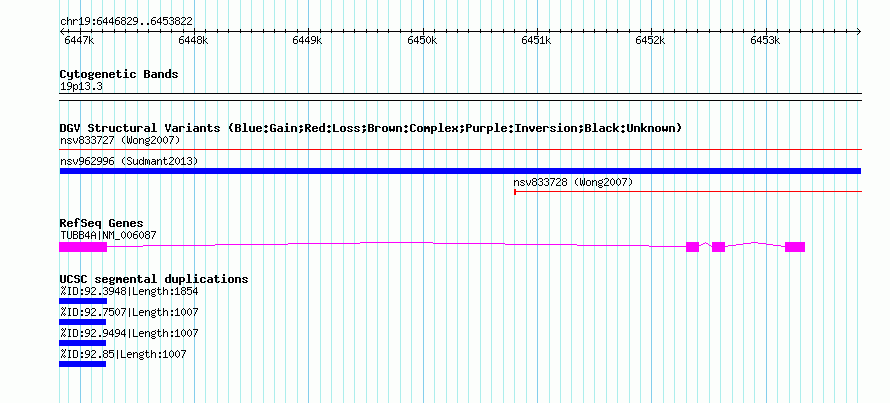Click the nsv962996 (Sudmant2013) variant label
Viewport: 890px width, 403px height.
tap(129, 161)
